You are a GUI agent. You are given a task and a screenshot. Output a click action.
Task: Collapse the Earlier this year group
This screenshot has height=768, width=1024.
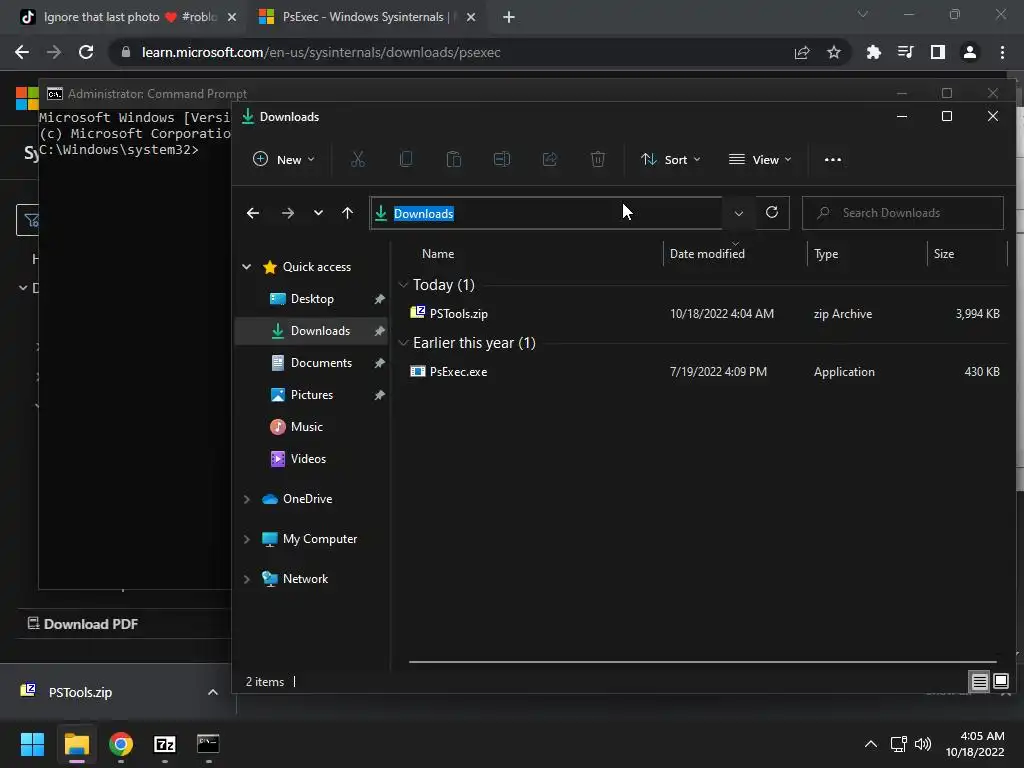[x=404, y=343]
